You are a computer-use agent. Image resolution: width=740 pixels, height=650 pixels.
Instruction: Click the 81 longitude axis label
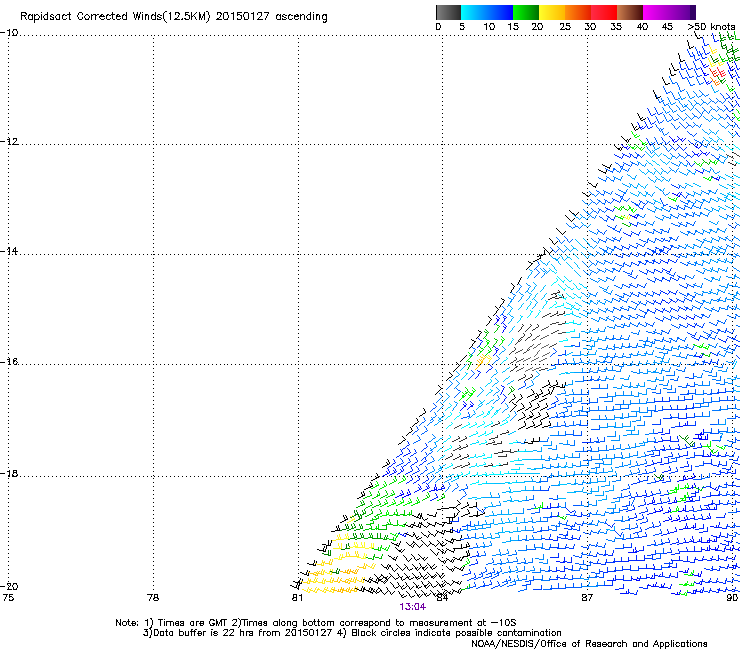pyautogui.click(x=297, y=598)
